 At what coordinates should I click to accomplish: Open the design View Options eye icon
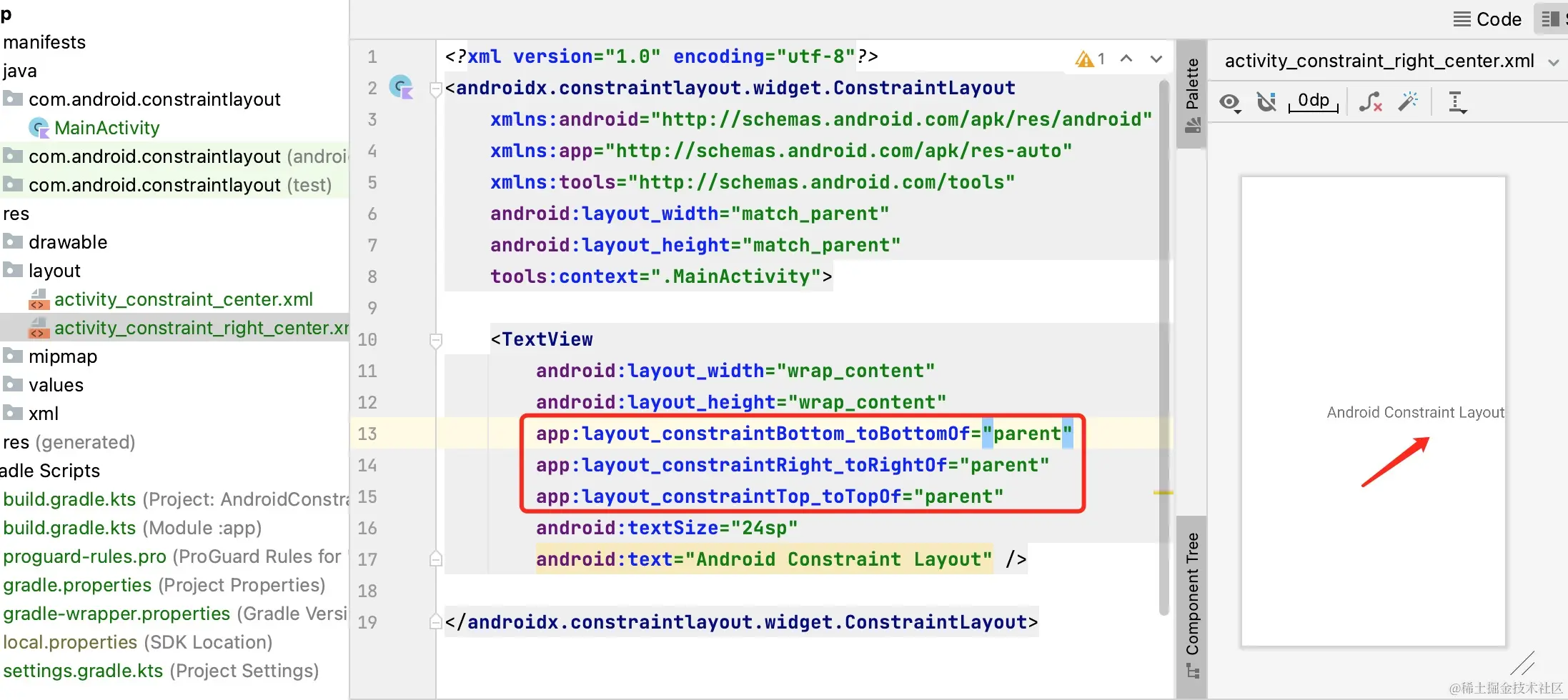point(1230,102)
